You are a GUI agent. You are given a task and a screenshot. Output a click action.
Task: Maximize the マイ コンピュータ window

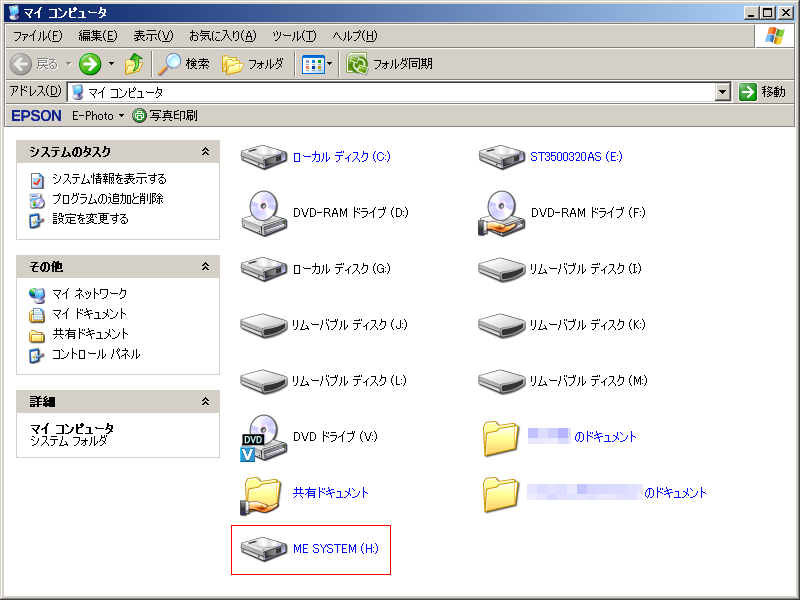tap(767, 12)
